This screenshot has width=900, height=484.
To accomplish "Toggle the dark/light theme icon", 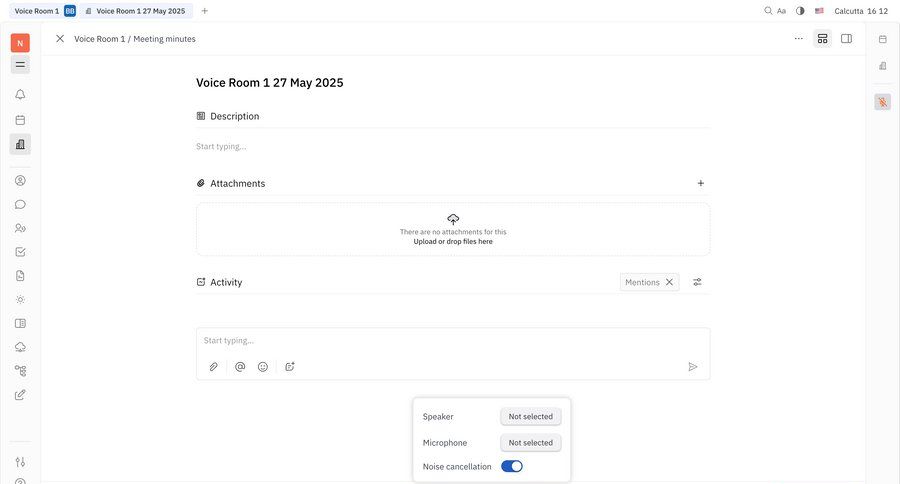I will 800,11.
